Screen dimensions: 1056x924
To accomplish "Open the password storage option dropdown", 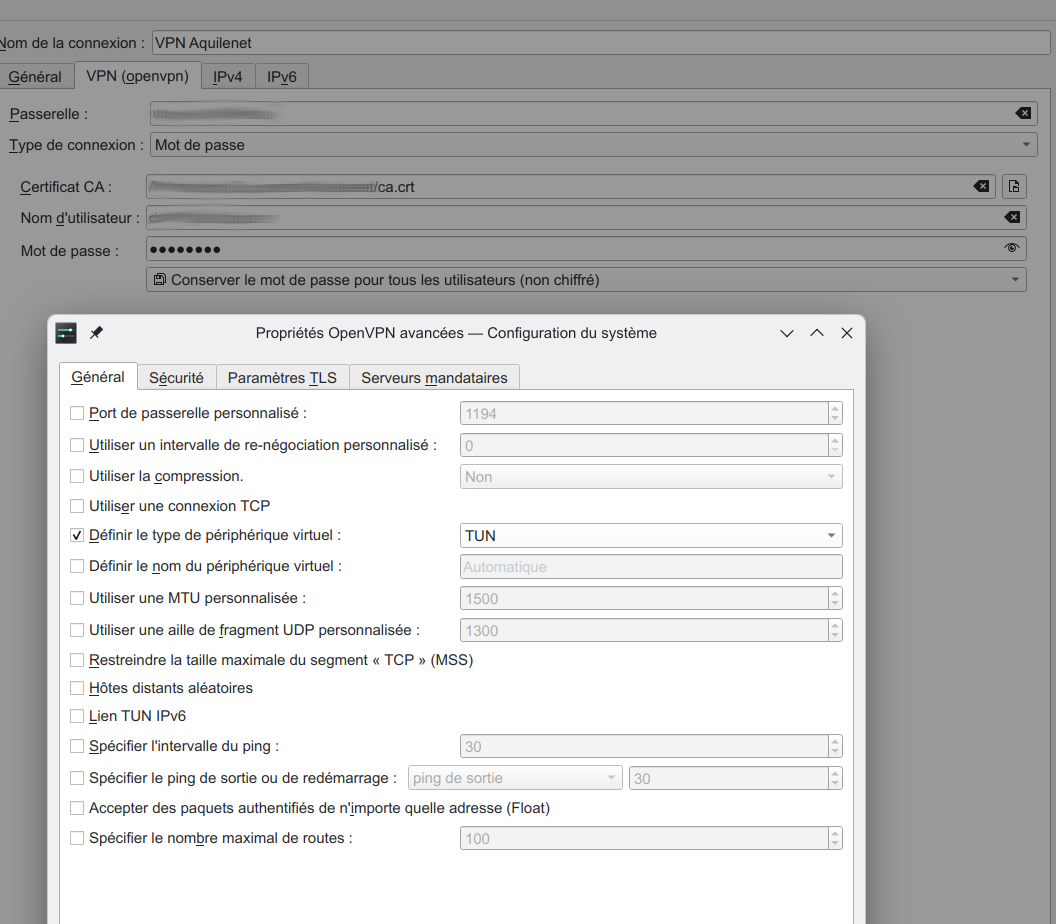I will pyautogui.click(x=586, y=280).
